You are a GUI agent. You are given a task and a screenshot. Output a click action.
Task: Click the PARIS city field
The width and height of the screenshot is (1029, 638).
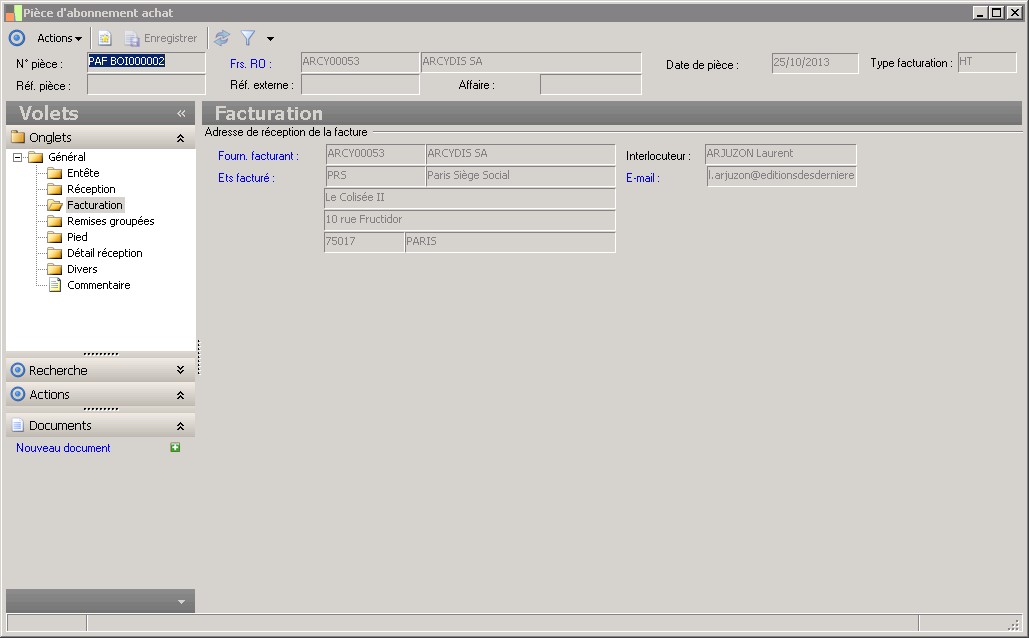[510, 242]
